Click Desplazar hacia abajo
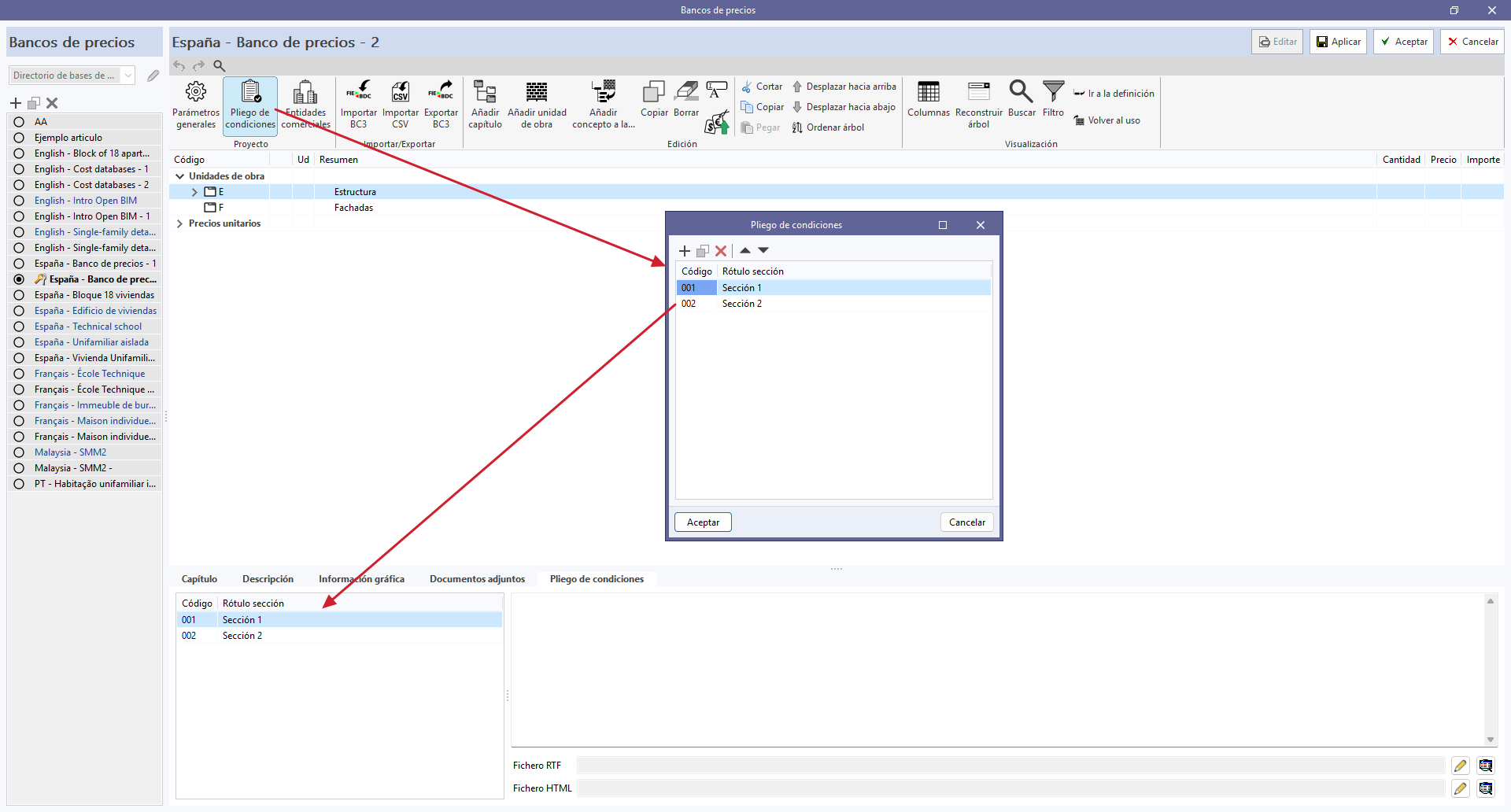The width and height of the screenshot is (1511, 812). click(844, 107)
